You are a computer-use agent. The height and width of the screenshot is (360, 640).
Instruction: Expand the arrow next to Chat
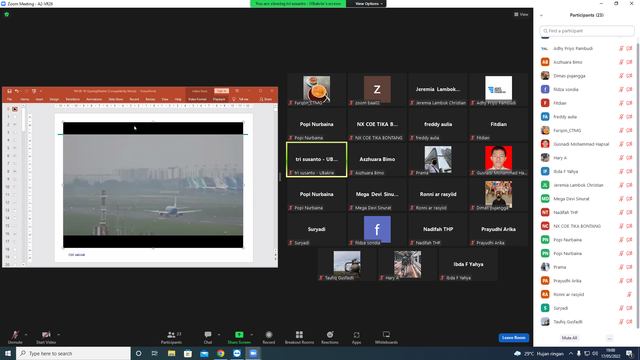[x=219, y=335]
